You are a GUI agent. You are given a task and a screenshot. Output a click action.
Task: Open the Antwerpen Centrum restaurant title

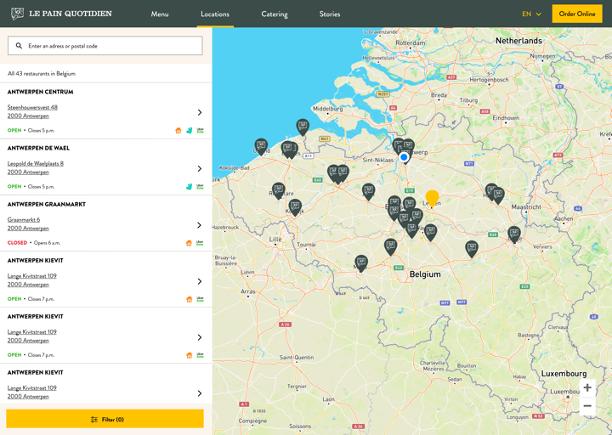40,92
